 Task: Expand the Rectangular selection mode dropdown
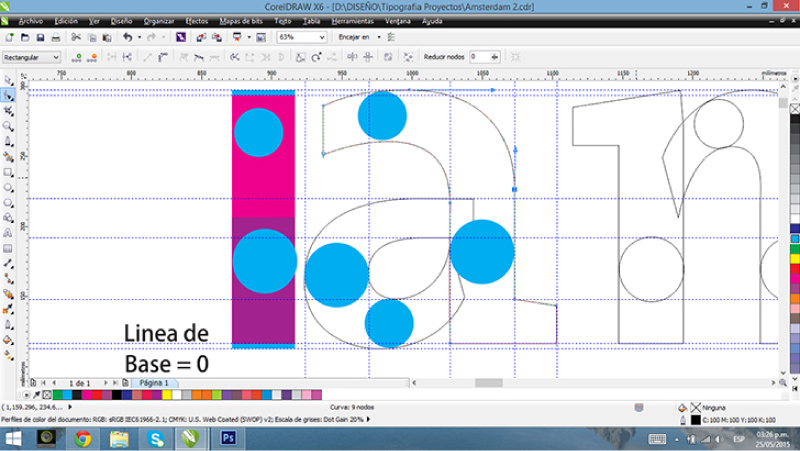[x=56, y=58]
